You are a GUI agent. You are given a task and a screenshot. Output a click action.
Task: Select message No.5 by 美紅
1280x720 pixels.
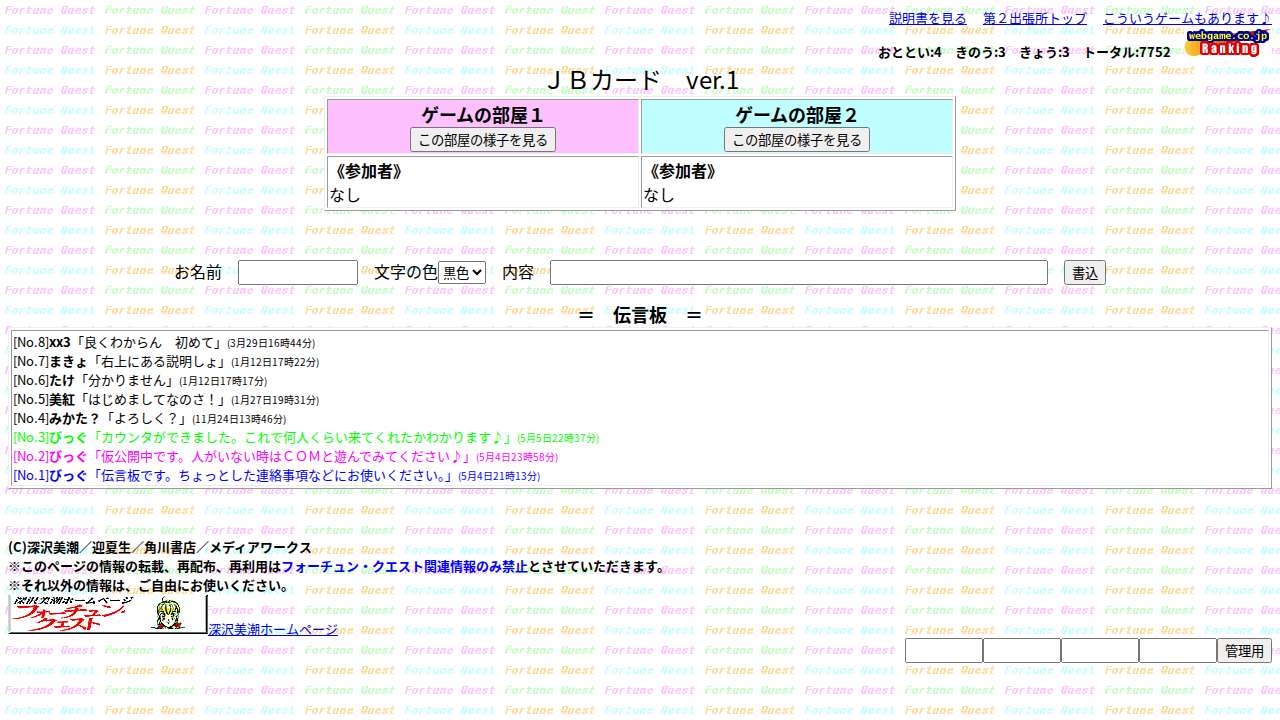pyautogui.click(x=166, y=400)
